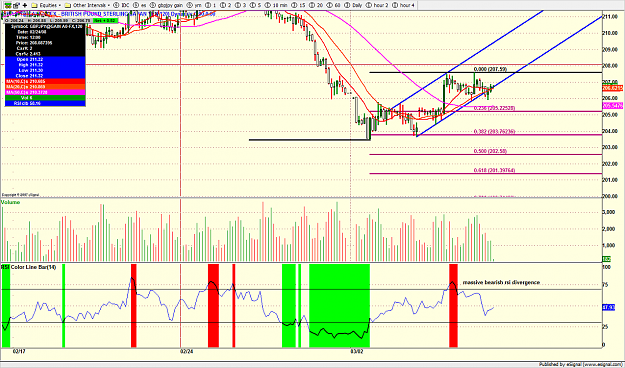Switch to the hour 2 interval
Image resolution: width=625 pixels, height=368 pixels.
click(377, 5)
